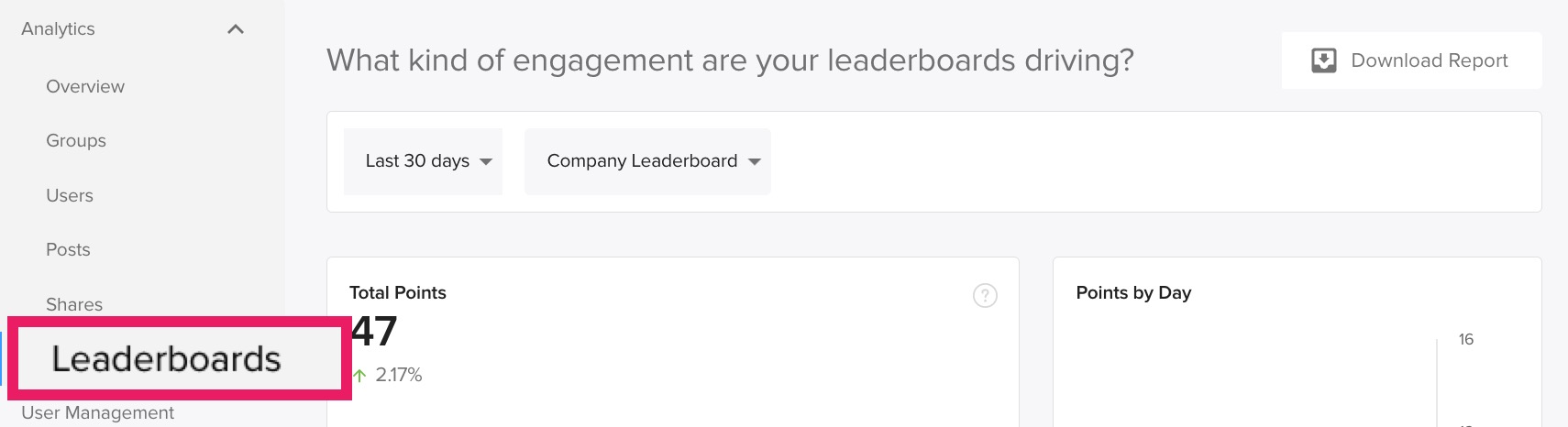This screenshot has width=1568, height=427.
Task: Open the Total Points help question-mark icon
Action: point(985,295)
